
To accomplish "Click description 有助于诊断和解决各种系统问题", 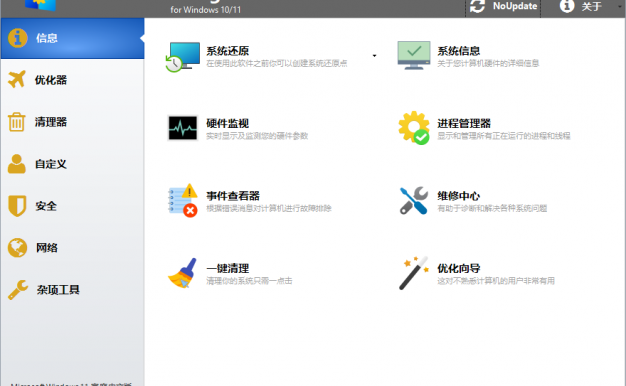I will click(x=492, y=208).
